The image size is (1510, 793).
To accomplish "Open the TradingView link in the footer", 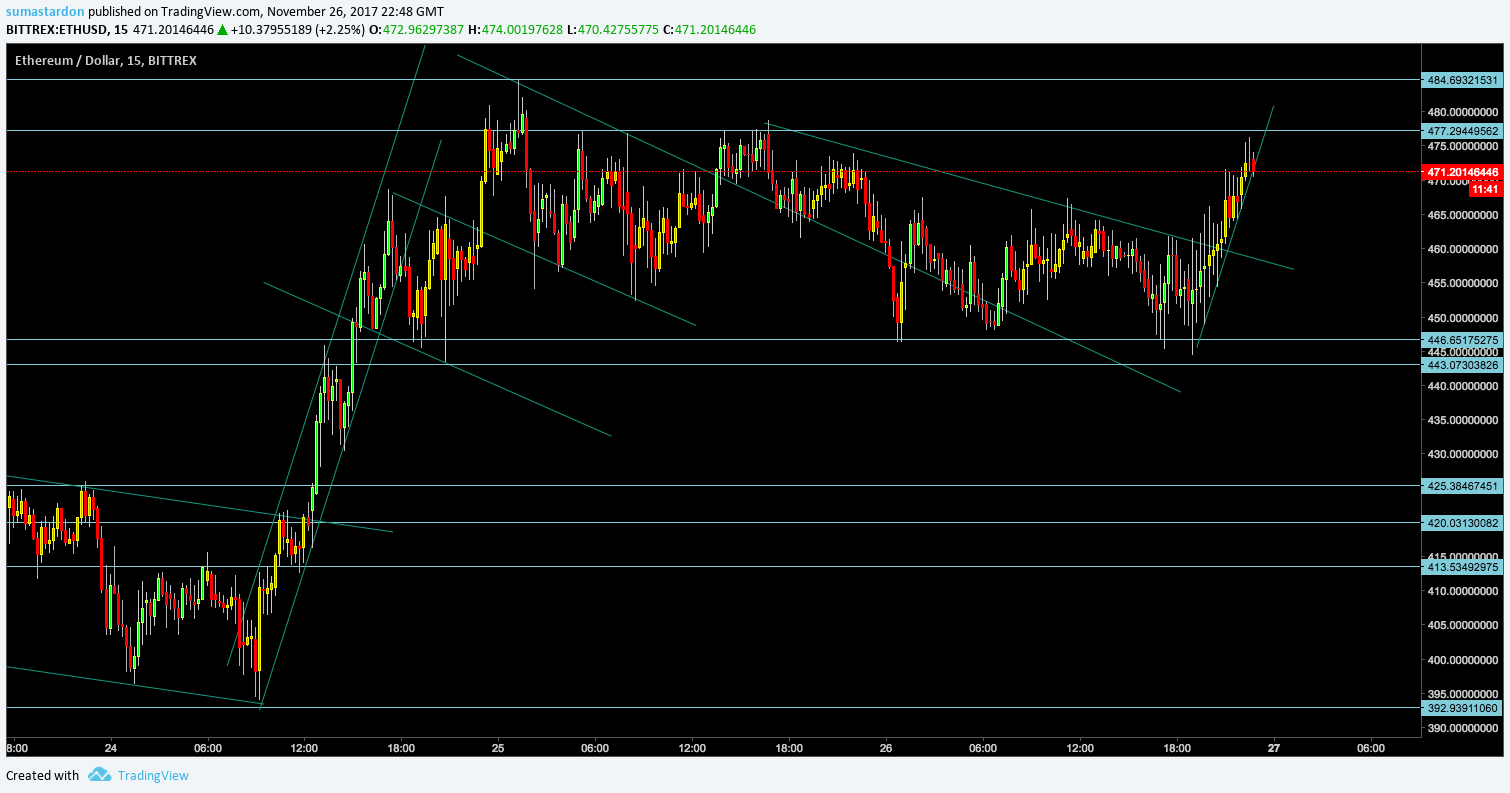I will click(x=153, y=775).
